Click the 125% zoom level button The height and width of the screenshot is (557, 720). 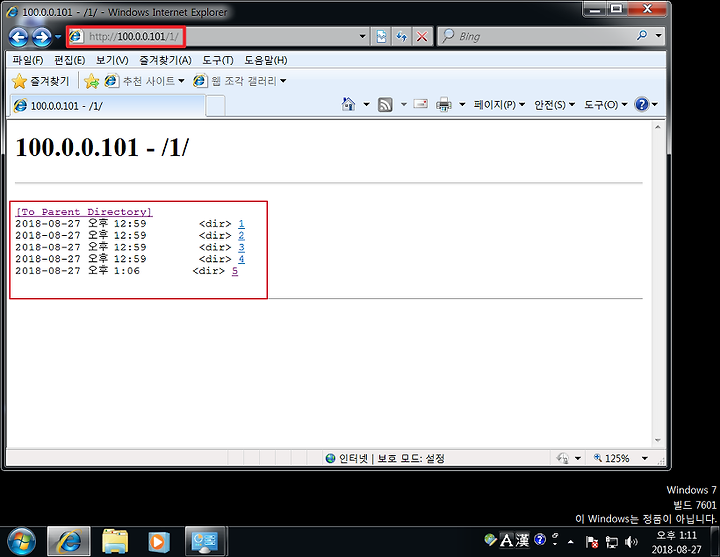(612, 458)
